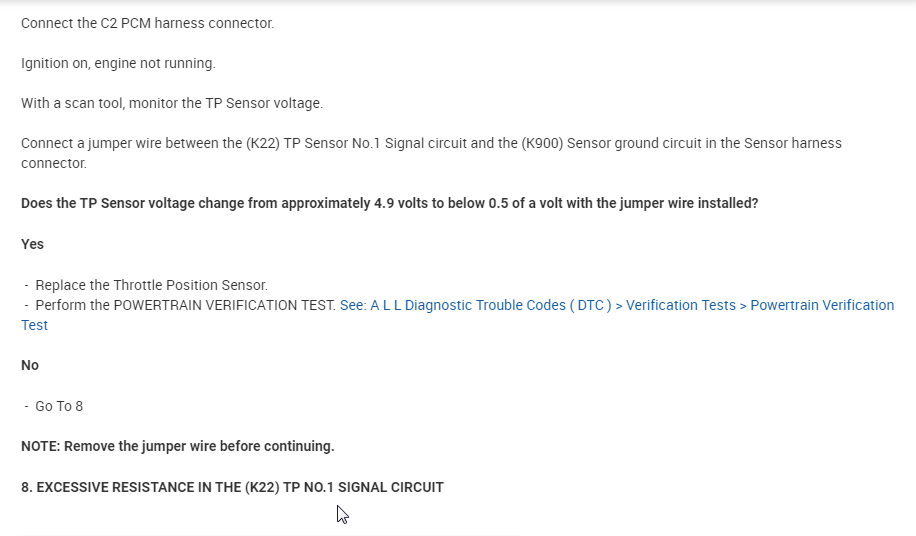Click the 'With a scan tool' instruction line
The width and height of the screenshot is (916, 536).
(x=172, y=103)
